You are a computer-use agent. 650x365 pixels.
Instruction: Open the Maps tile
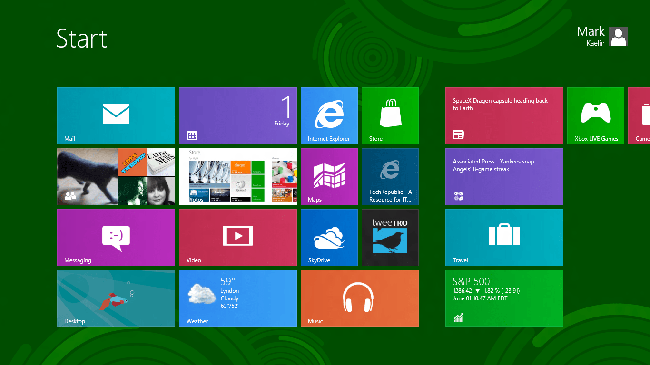pos(329,176)
